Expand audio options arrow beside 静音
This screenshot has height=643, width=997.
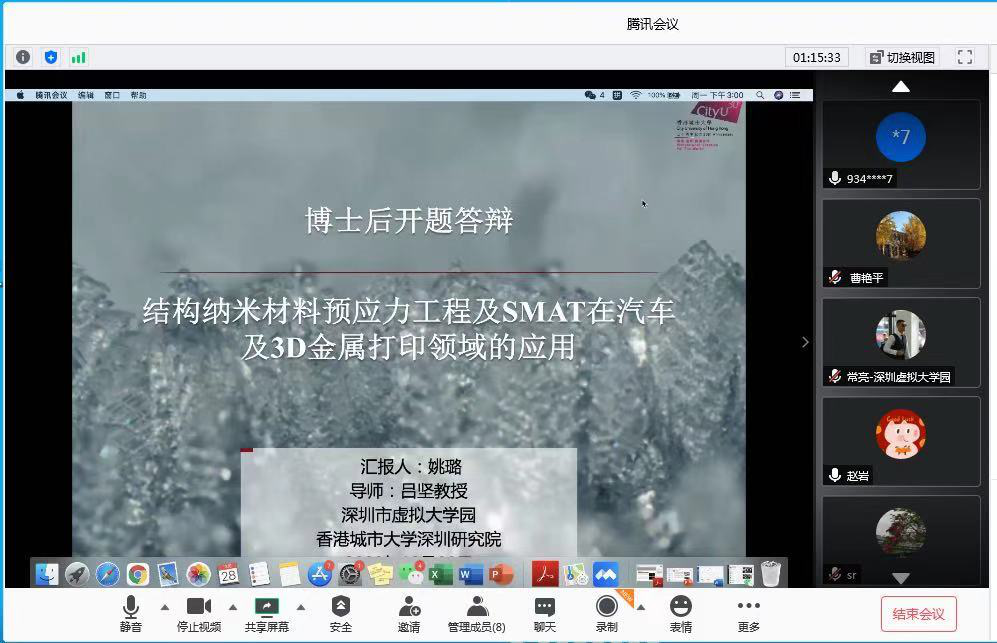point(165,607)
